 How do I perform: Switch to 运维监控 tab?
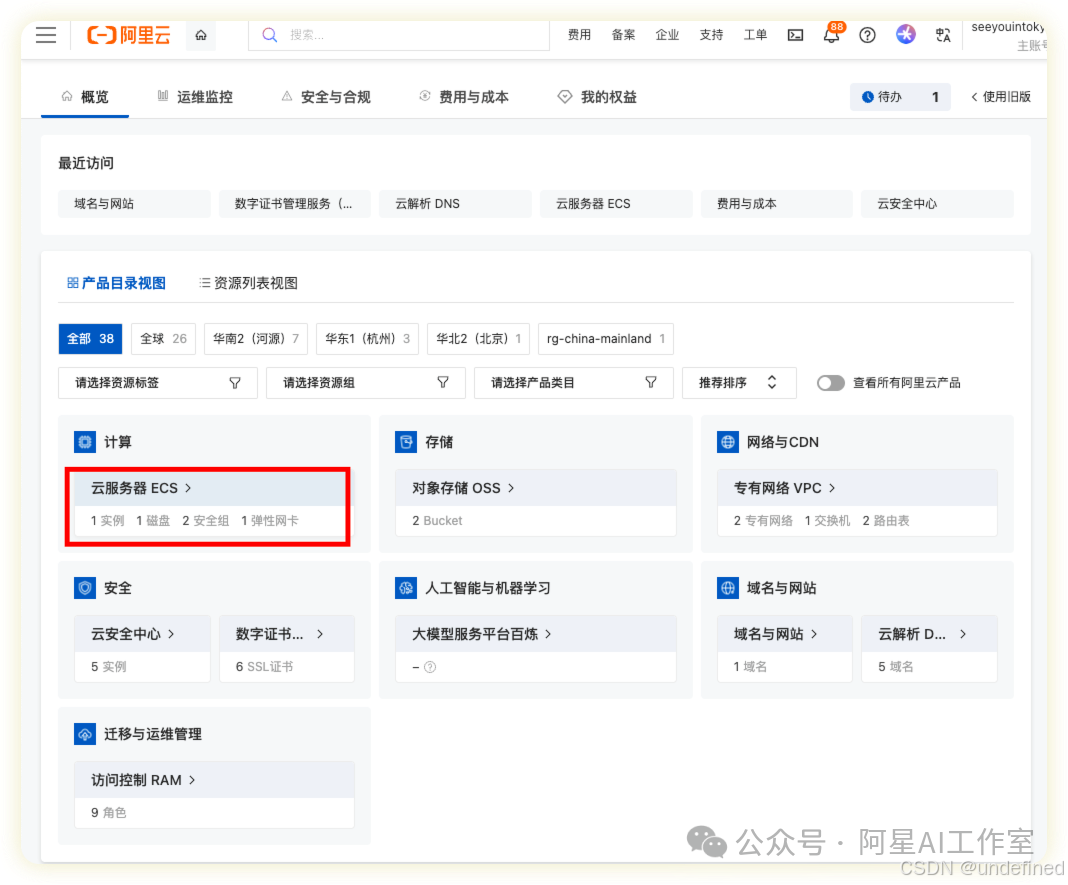click(195, 97)
